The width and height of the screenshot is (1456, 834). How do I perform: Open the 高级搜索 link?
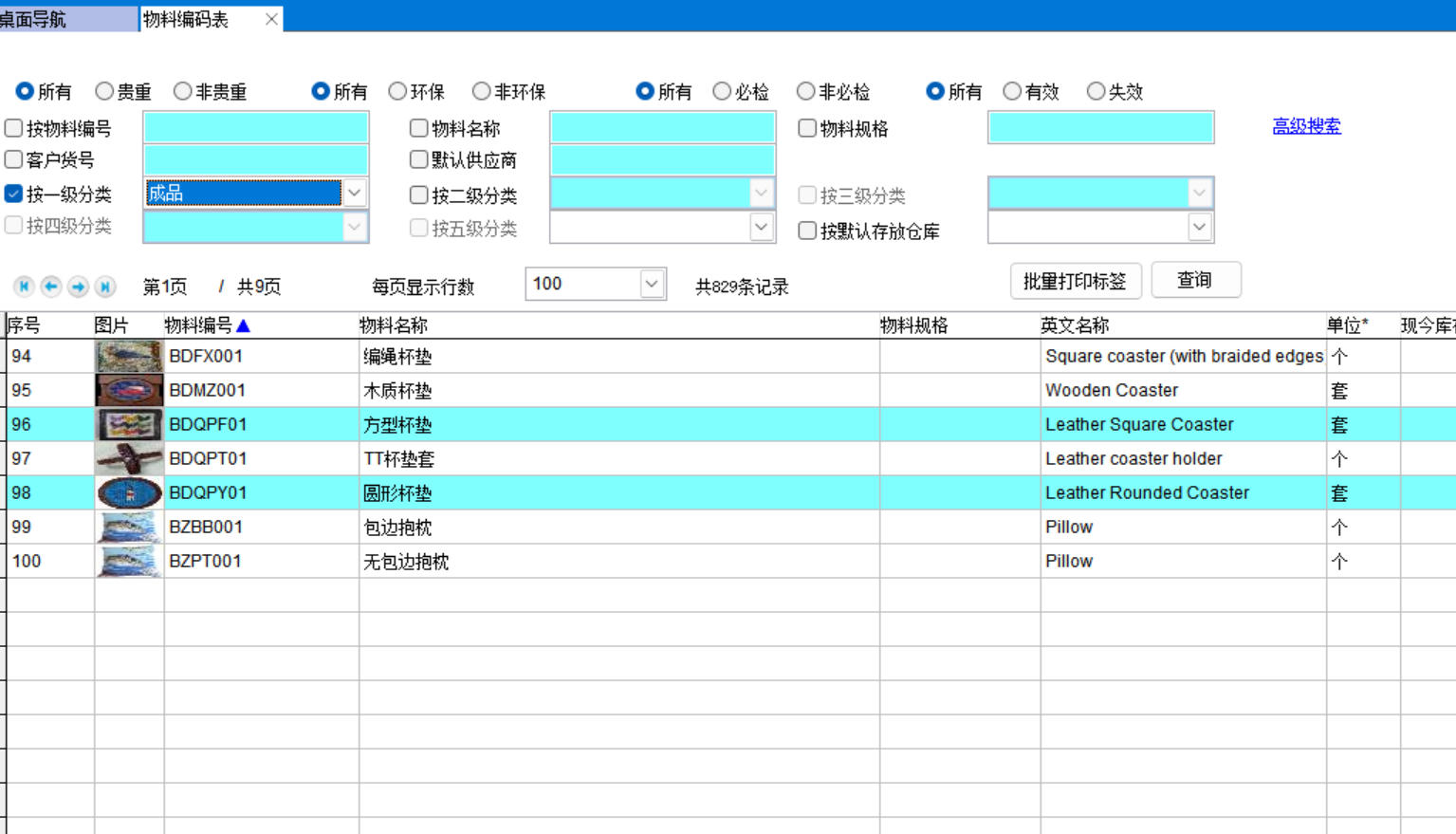point(1306,126)
